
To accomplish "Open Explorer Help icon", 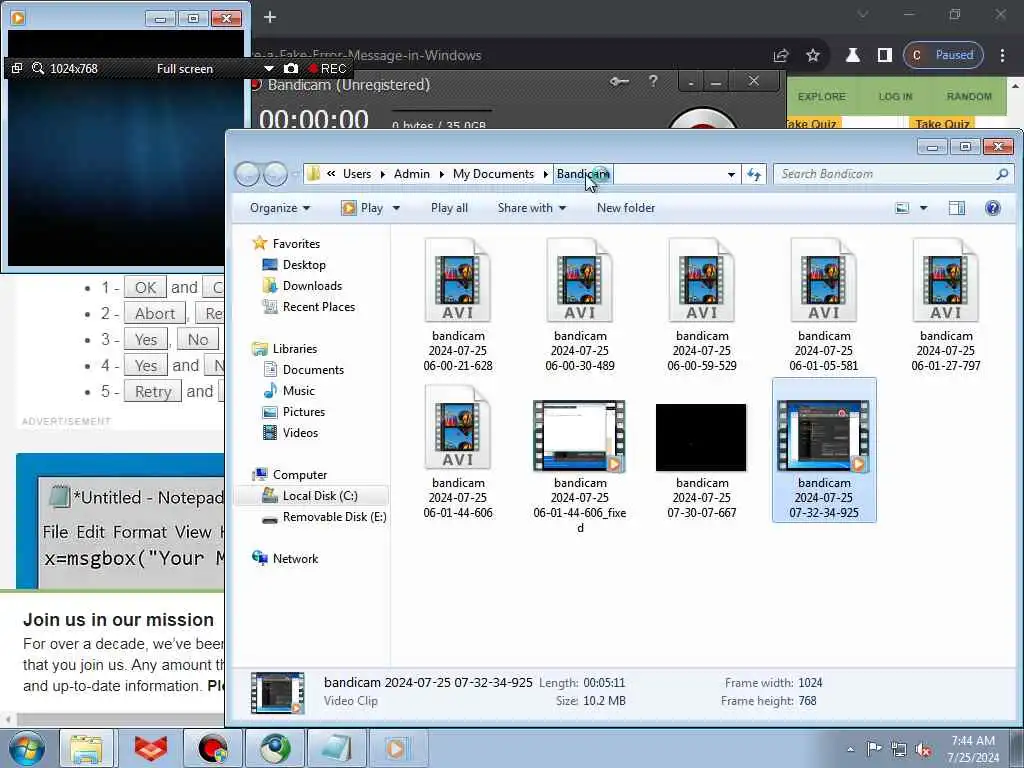I will point(993,208).
